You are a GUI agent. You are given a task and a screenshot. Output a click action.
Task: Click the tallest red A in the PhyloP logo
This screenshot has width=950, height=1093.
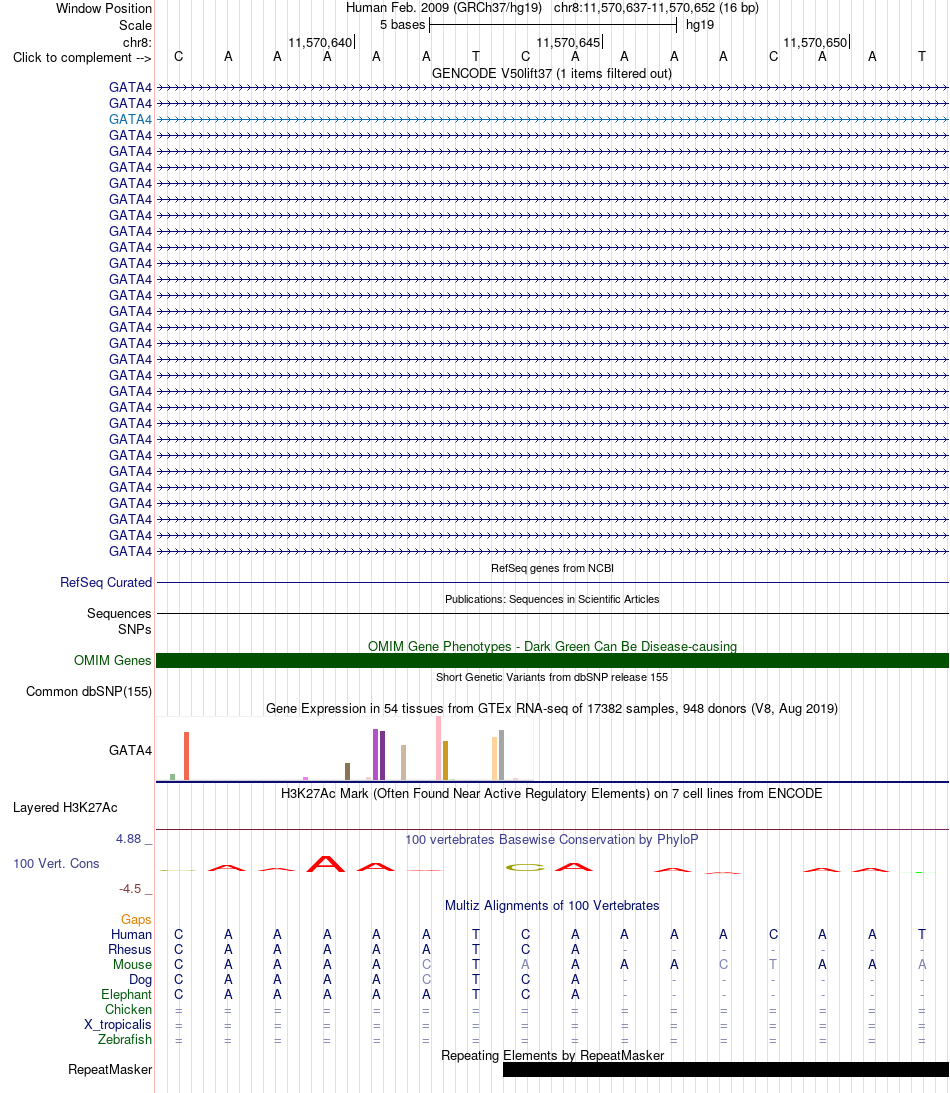click(x=326, y=864)
